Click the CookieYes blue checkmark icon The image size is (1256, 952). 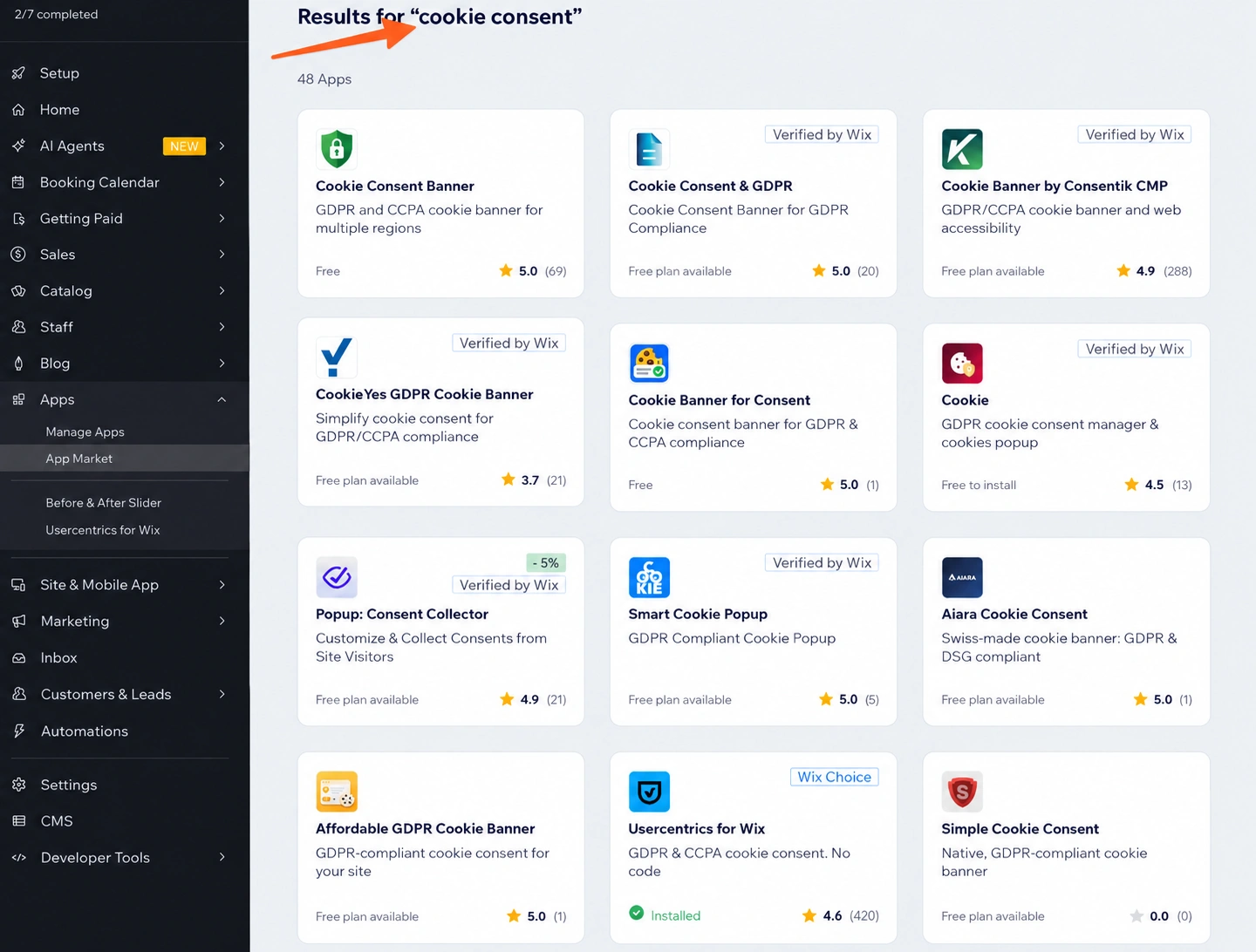337,357
